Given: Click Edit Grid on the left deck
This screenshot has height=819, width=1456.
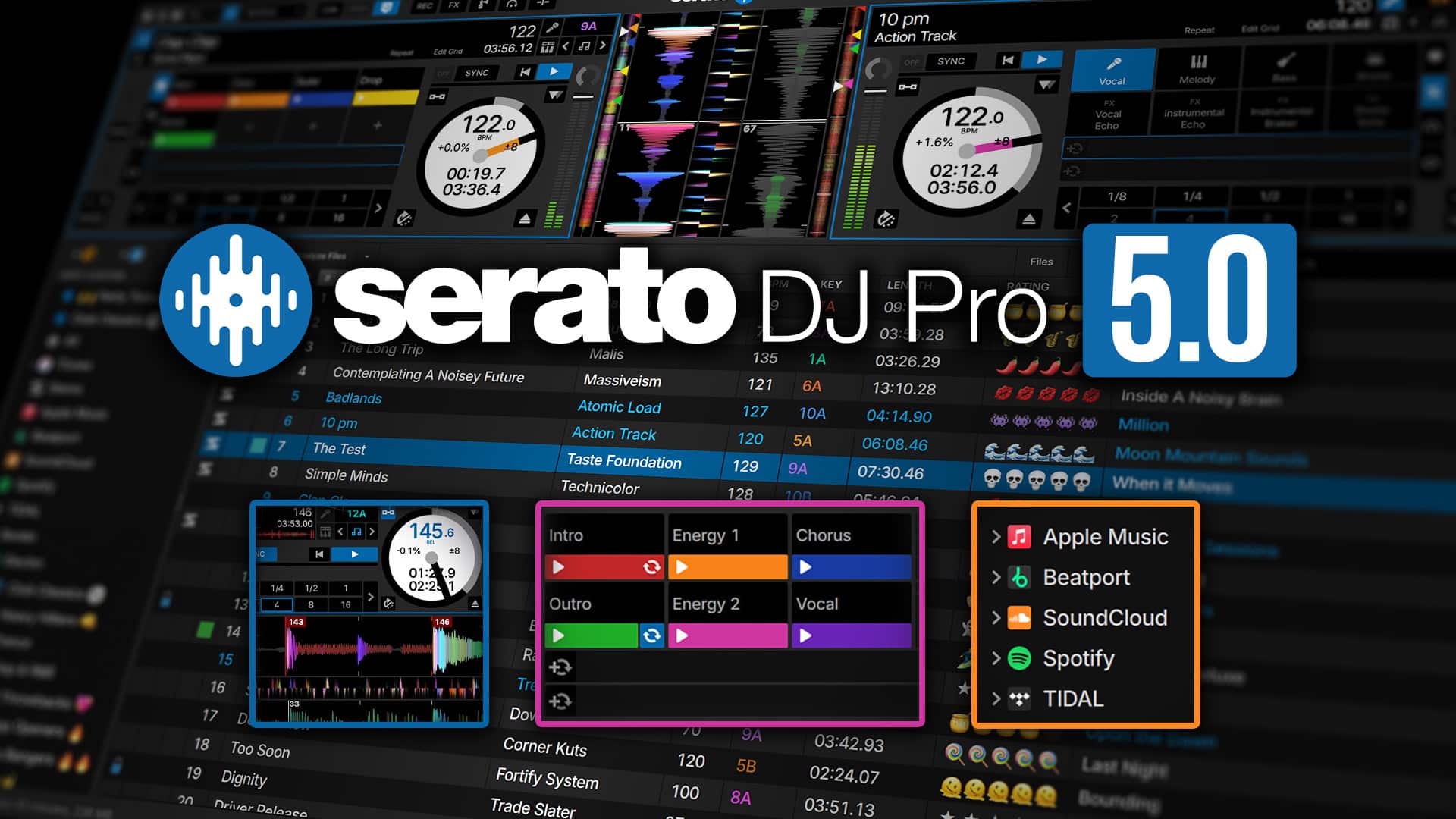Looking at the screenshot, I should tap(447, 52).
